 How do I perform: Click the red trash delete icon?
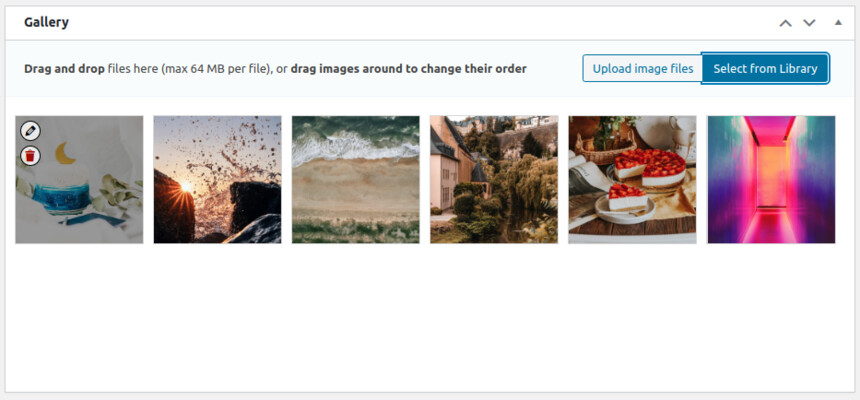[30, 156]
